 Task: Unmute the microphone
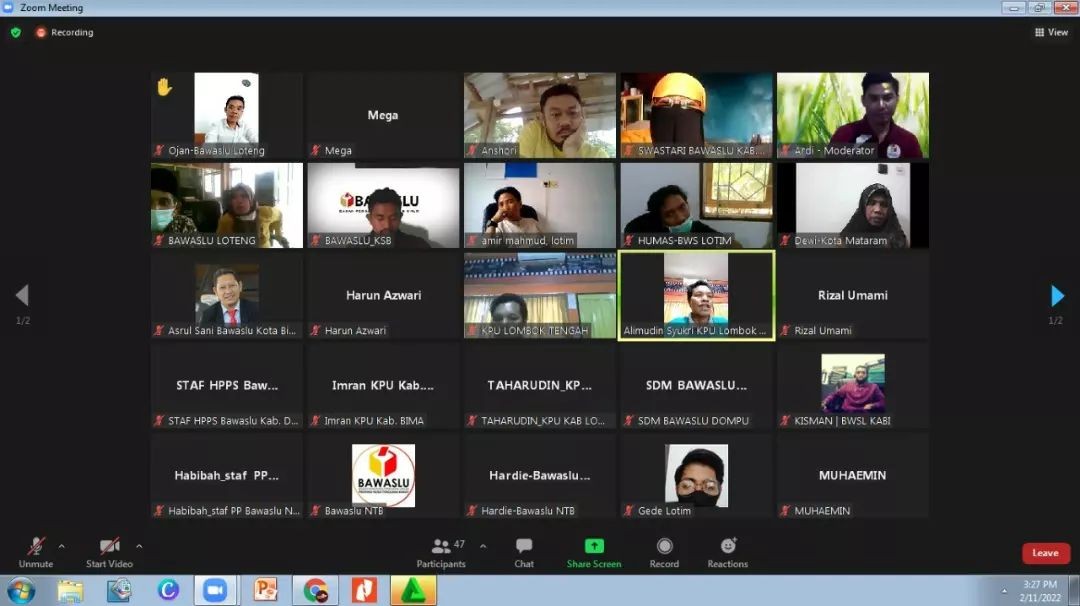pos(36,549)
